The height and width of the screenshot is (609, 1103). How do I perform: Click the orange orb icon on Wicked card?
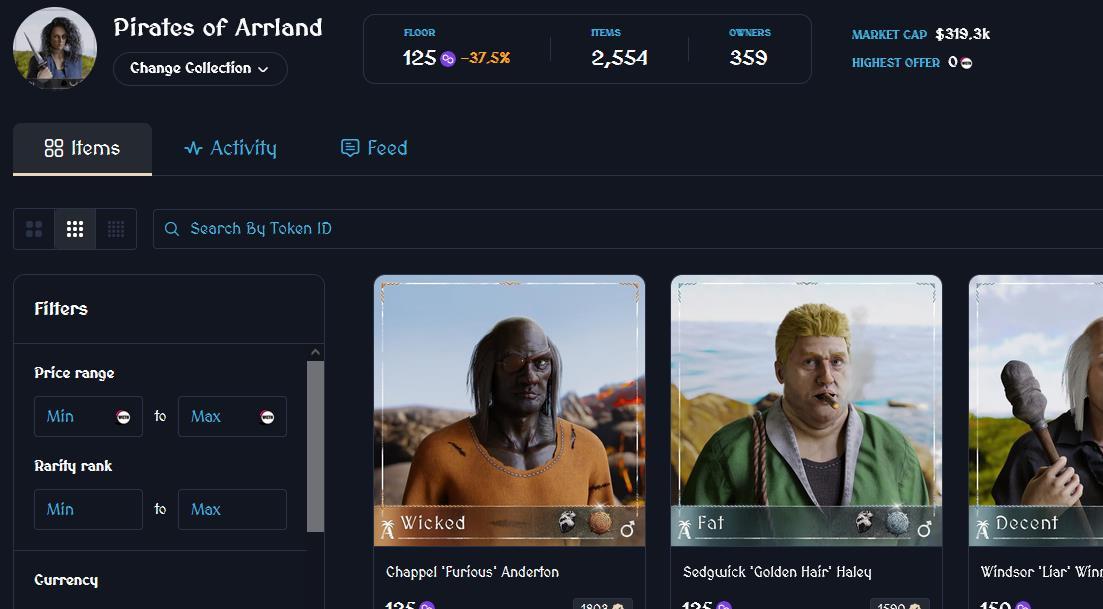click(x=599, y=523)
